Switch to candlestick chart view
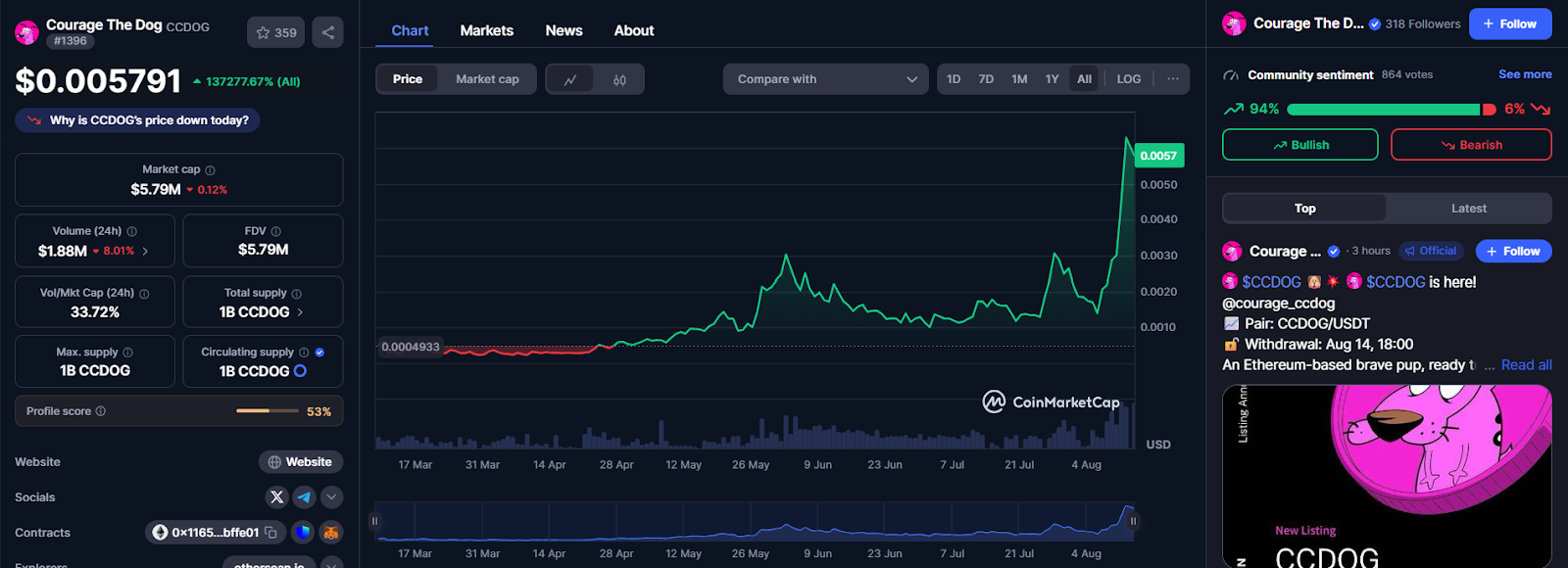Viewport: 1568px width, 568px height. [619, 79]
